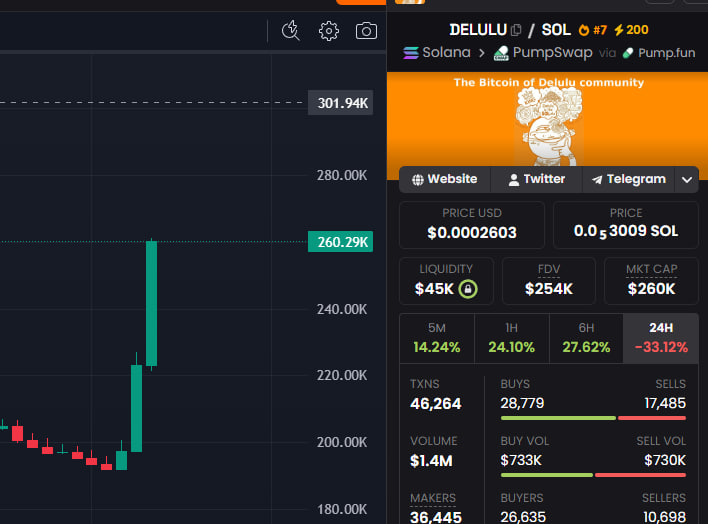Click the Twitter person icon

pyautogui.click(x=513, y=180)
